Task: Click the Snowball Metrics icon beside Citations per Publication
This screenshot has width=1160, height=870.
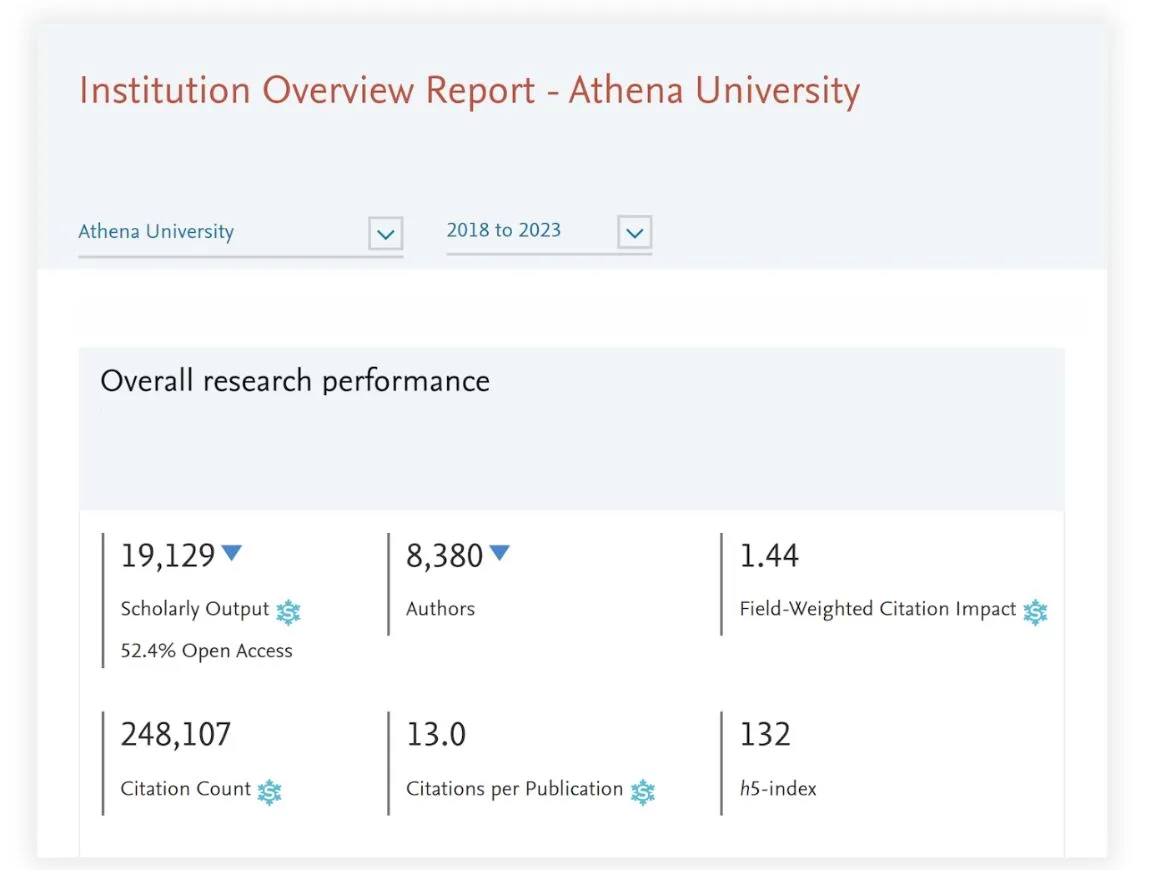Action: coord(644,792)
